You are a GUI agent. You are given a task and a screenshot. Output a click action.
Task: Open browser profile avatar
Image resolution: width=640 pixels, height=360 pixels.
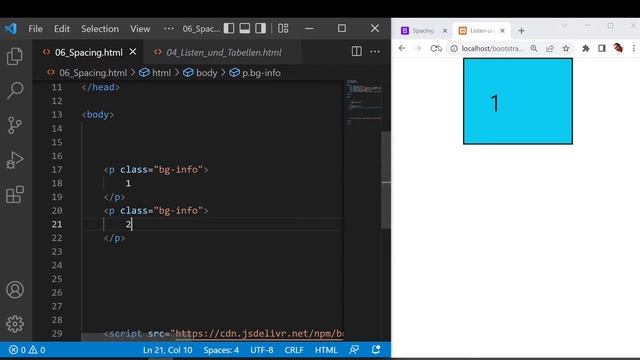pos(618,48)
